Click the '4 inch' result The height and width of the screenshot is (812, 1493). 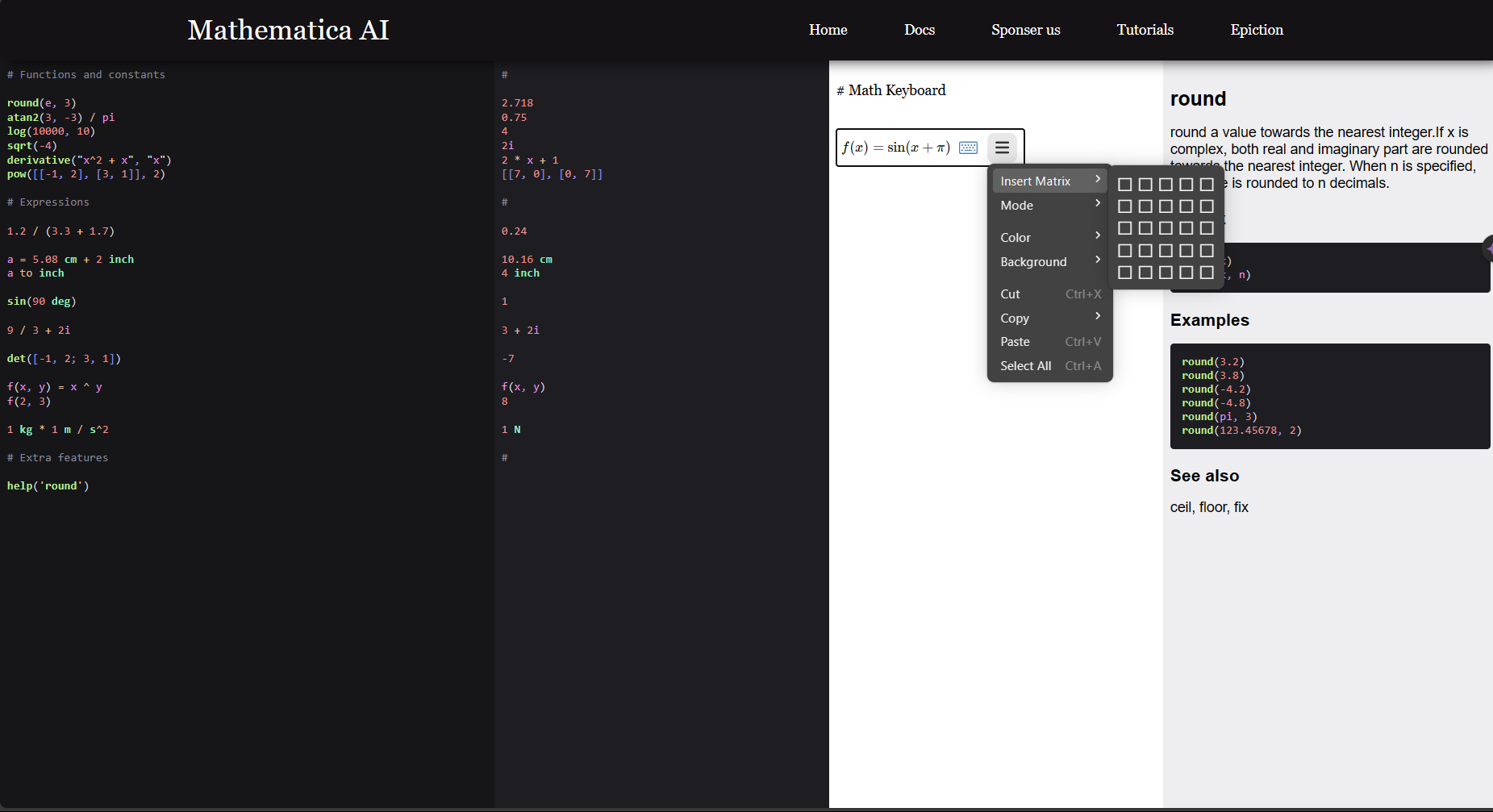[x=520, y=273]
